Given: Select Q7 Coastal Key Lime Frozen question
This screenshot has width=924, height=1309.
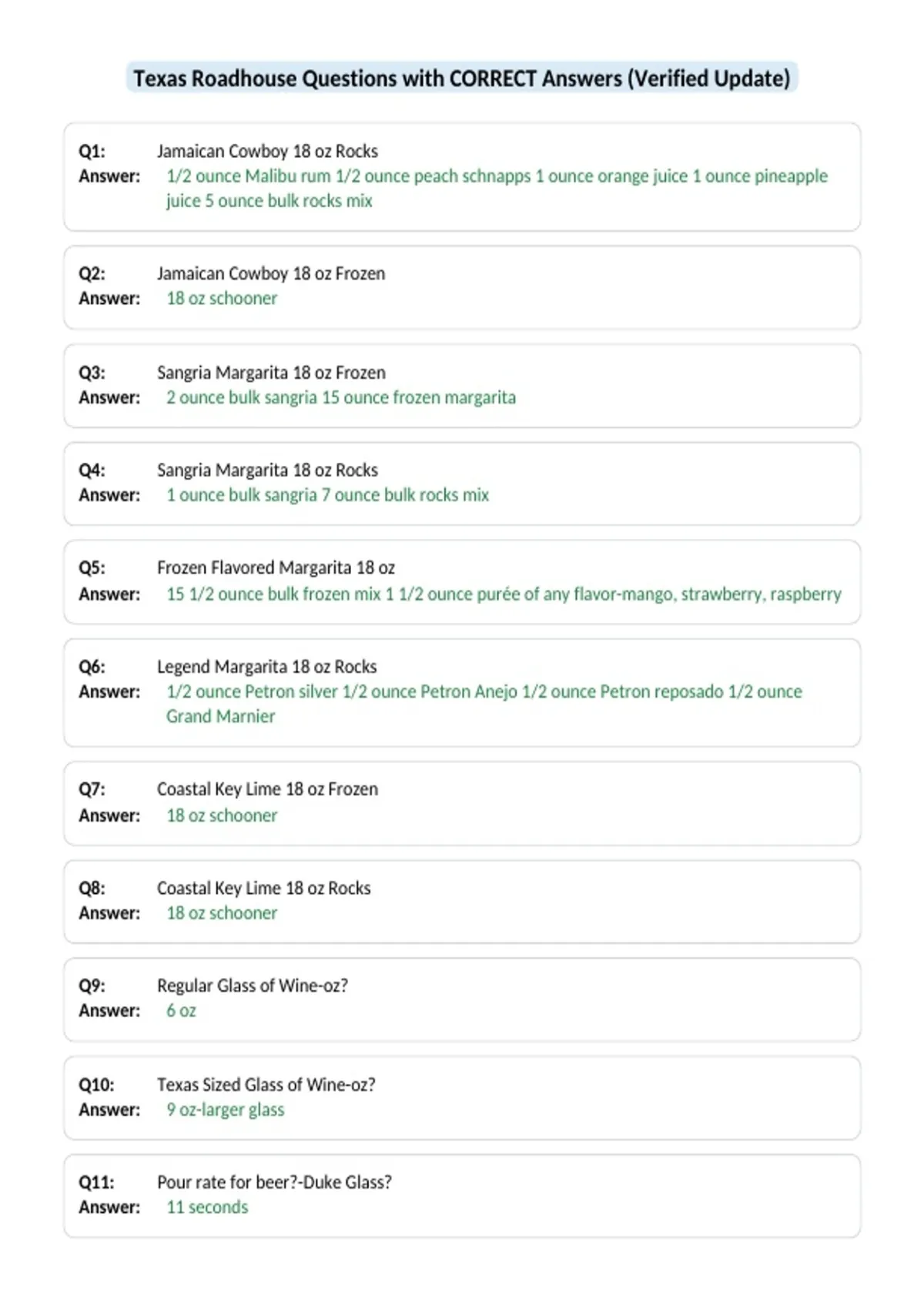Looking at the screenshot, I should 267,789.
